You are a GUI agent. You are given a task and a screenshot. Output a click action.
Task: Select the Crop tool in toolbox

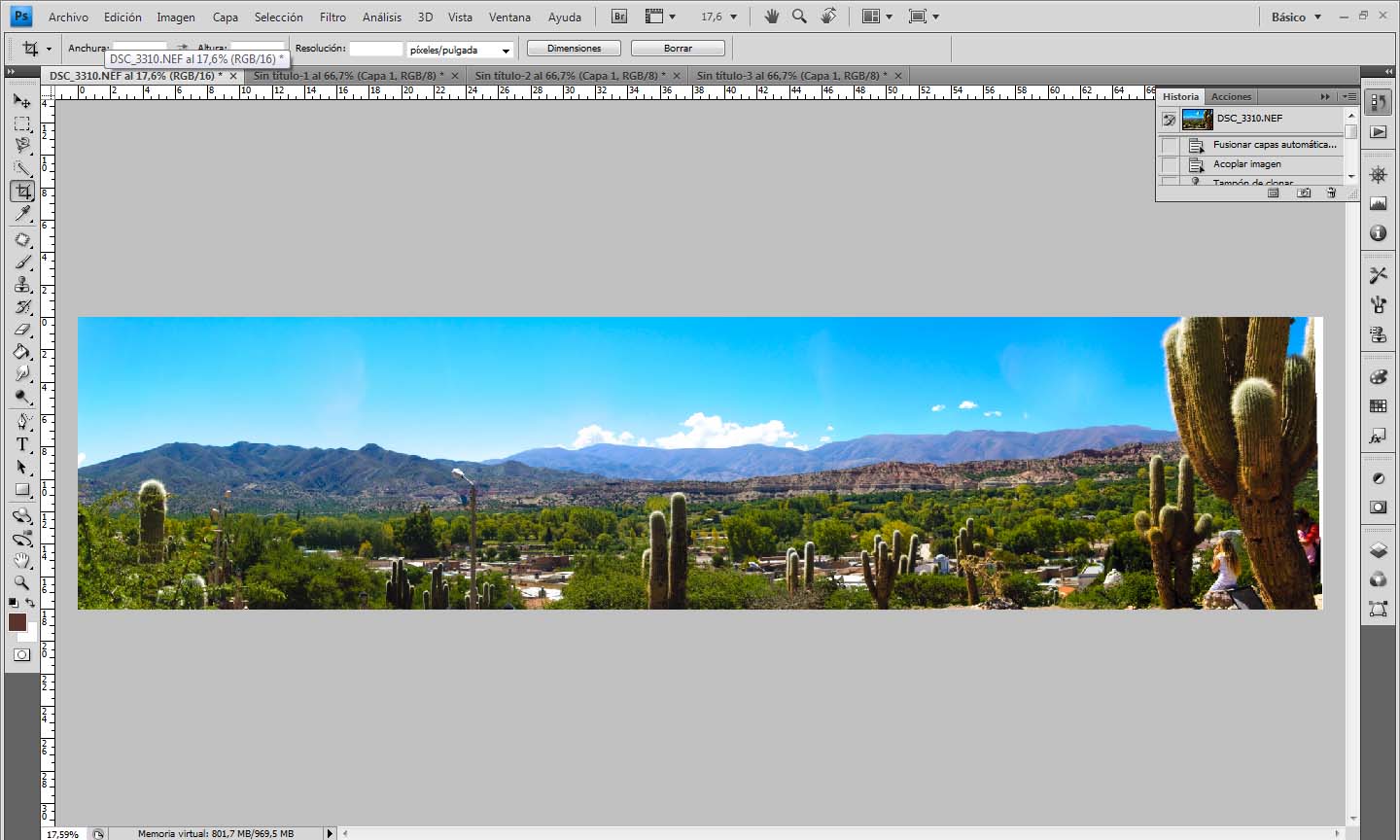click(x=22, y=191)
